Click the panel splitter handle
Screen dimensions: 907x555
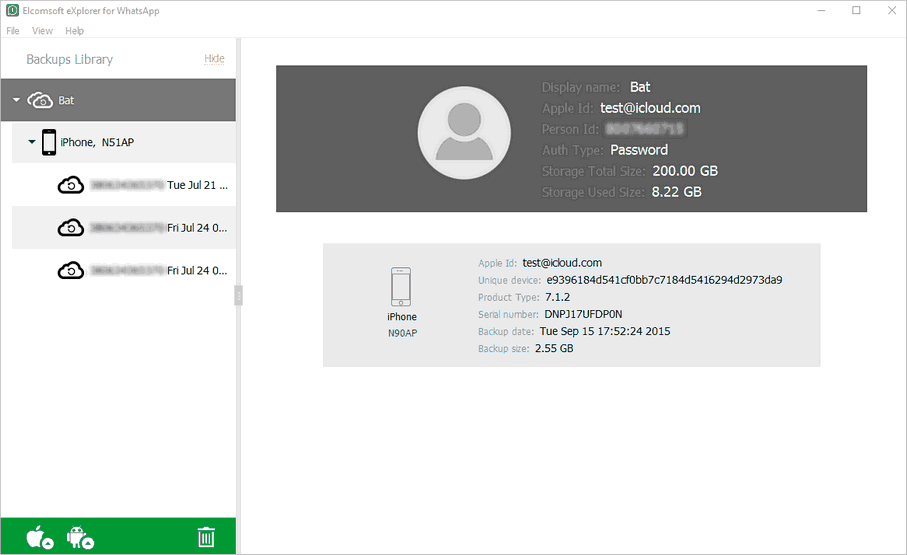click(x=238, y=296)
